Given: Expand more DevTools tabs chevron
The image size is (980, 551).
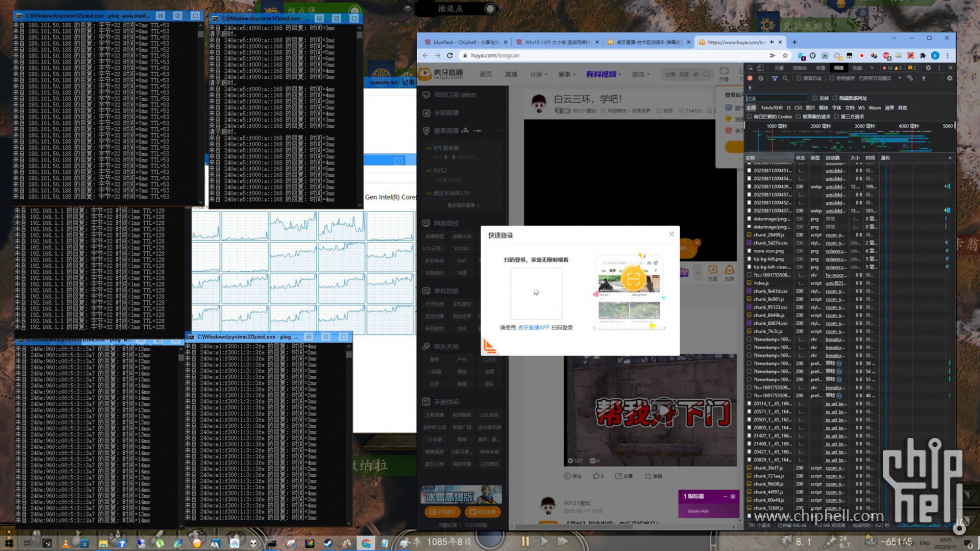Looking at the screenshot, I should point(871,68).
